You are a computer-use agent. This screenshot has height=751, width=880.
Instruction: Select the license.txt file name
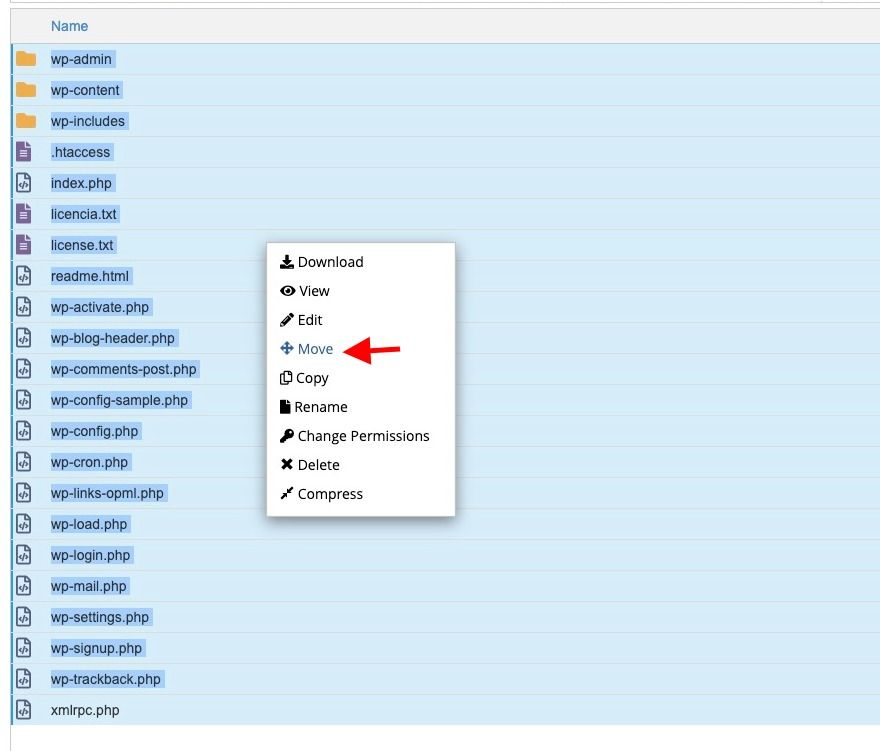coord(82,245)
